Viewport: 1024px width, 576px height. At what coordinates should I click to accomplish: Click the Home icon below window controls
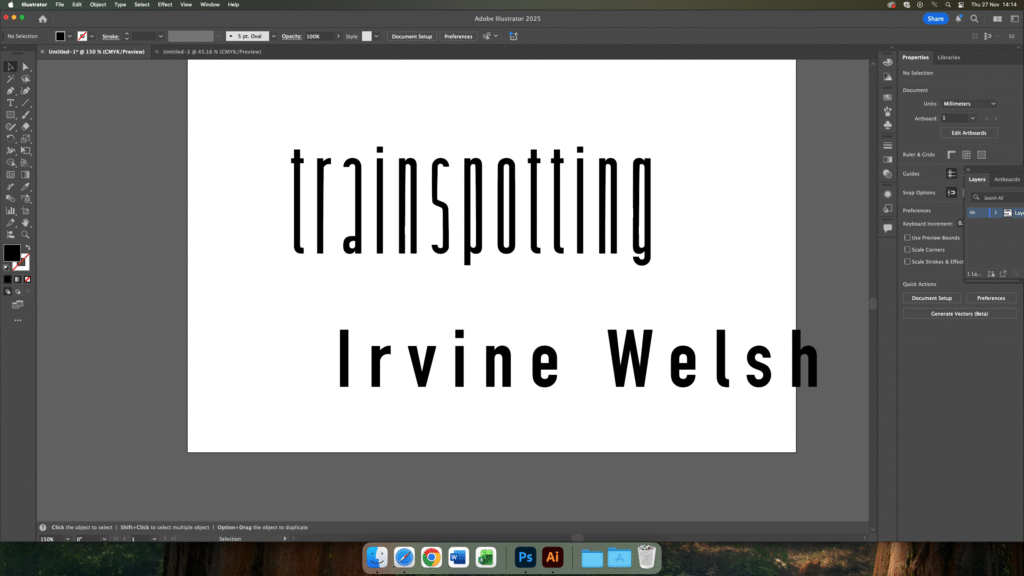pyautogui.click(x=42, y=19)
